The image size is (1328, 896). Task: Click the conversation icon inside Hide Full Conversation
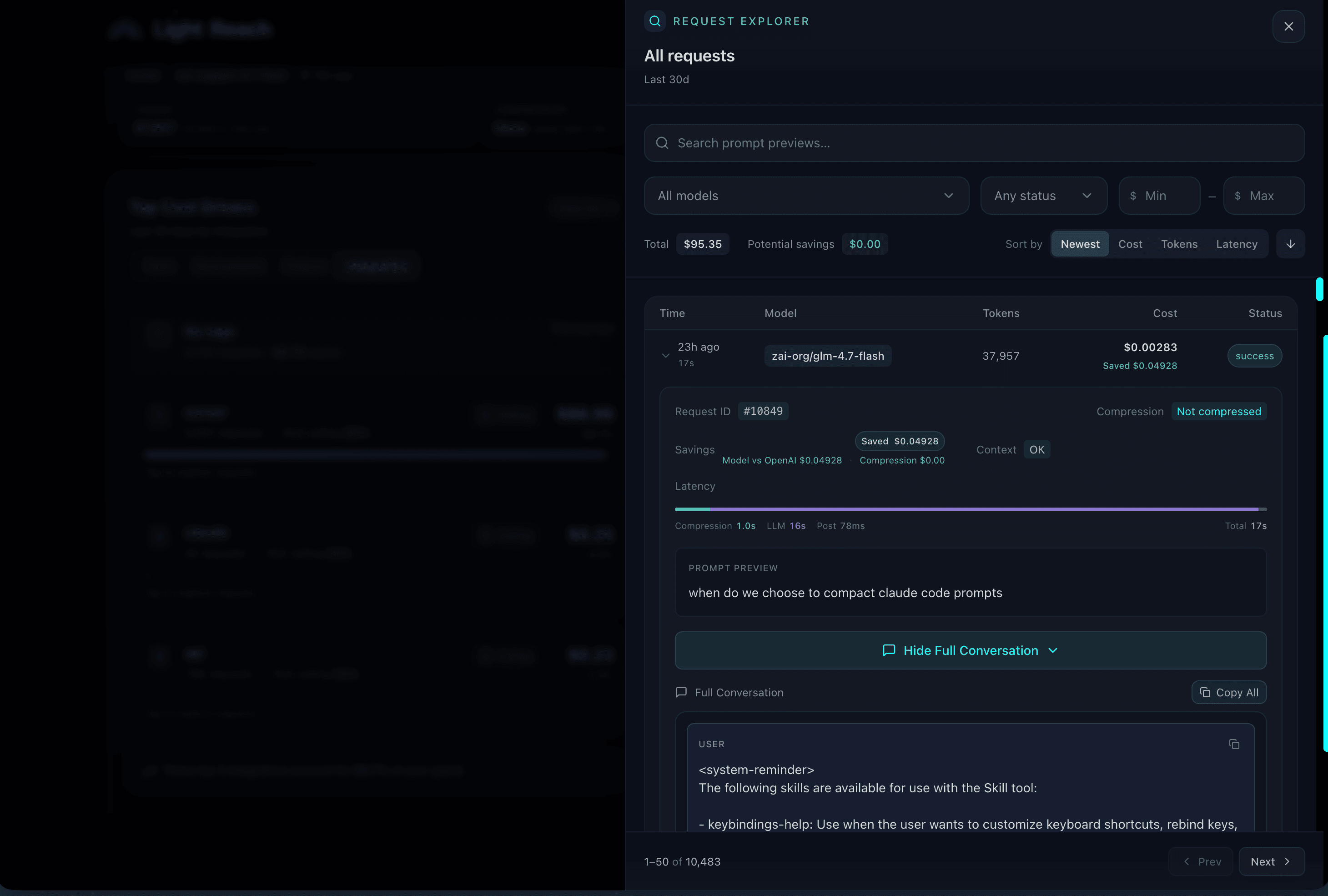[890, 651]
